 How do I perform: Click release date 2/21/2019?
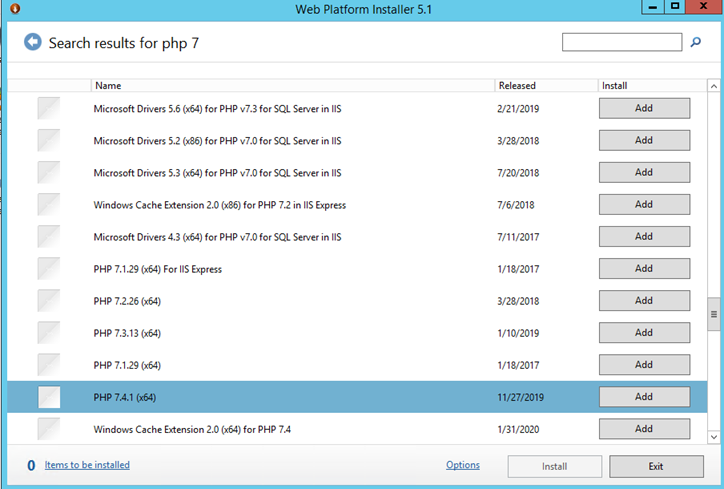tap(518, 109)
